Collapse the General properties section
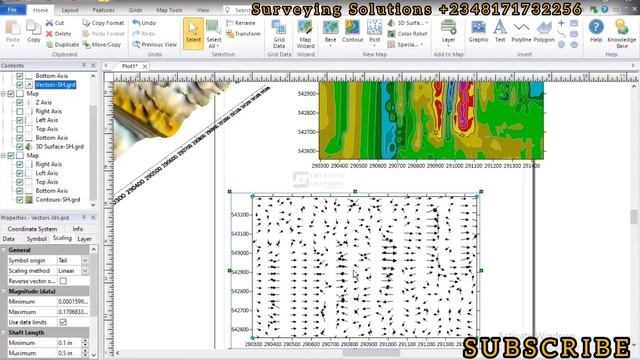 [4, 250]
